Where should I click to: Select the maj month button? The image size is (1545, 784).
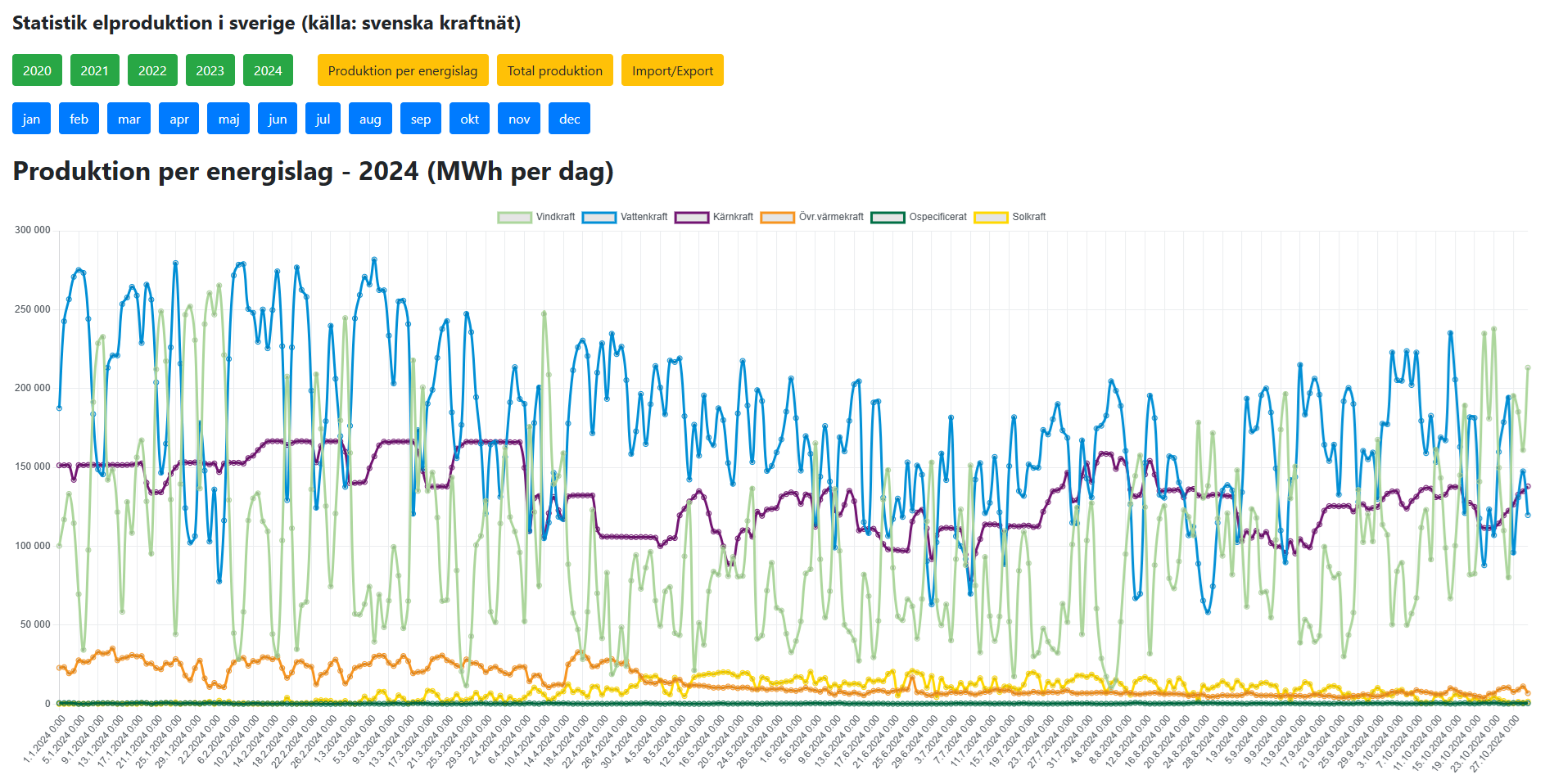pos(228,119)
